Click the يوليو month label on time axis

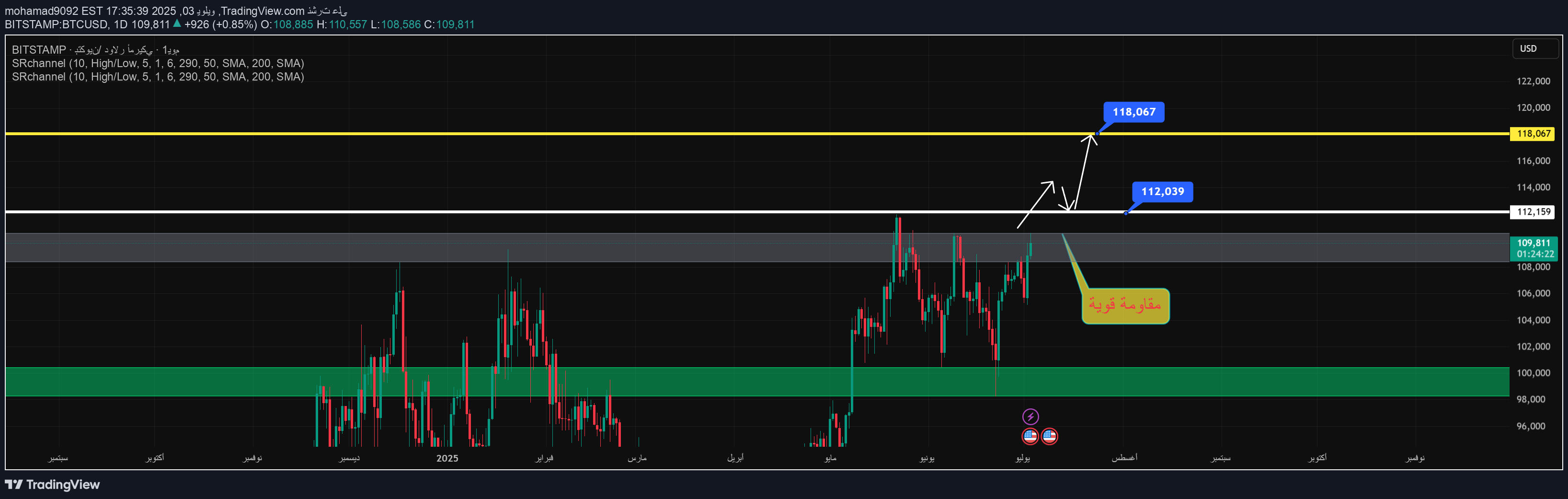(1023, 458)
